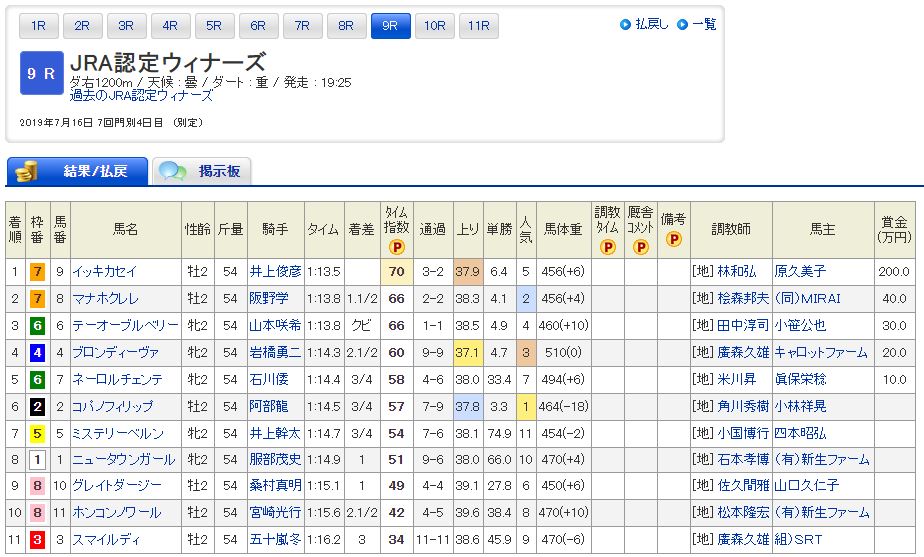Open horse ホンコンノワール page

tap(117, 513)
